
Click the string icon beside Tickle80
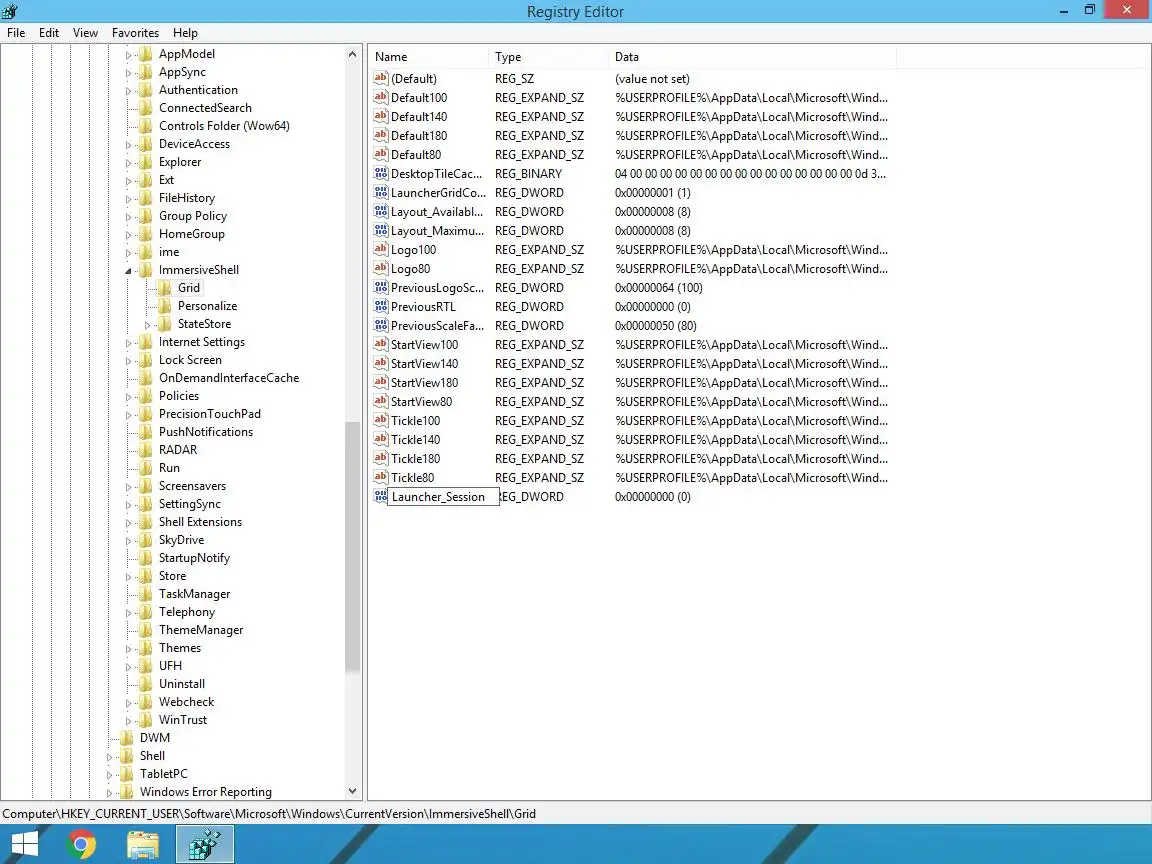(x=381, y=478)
